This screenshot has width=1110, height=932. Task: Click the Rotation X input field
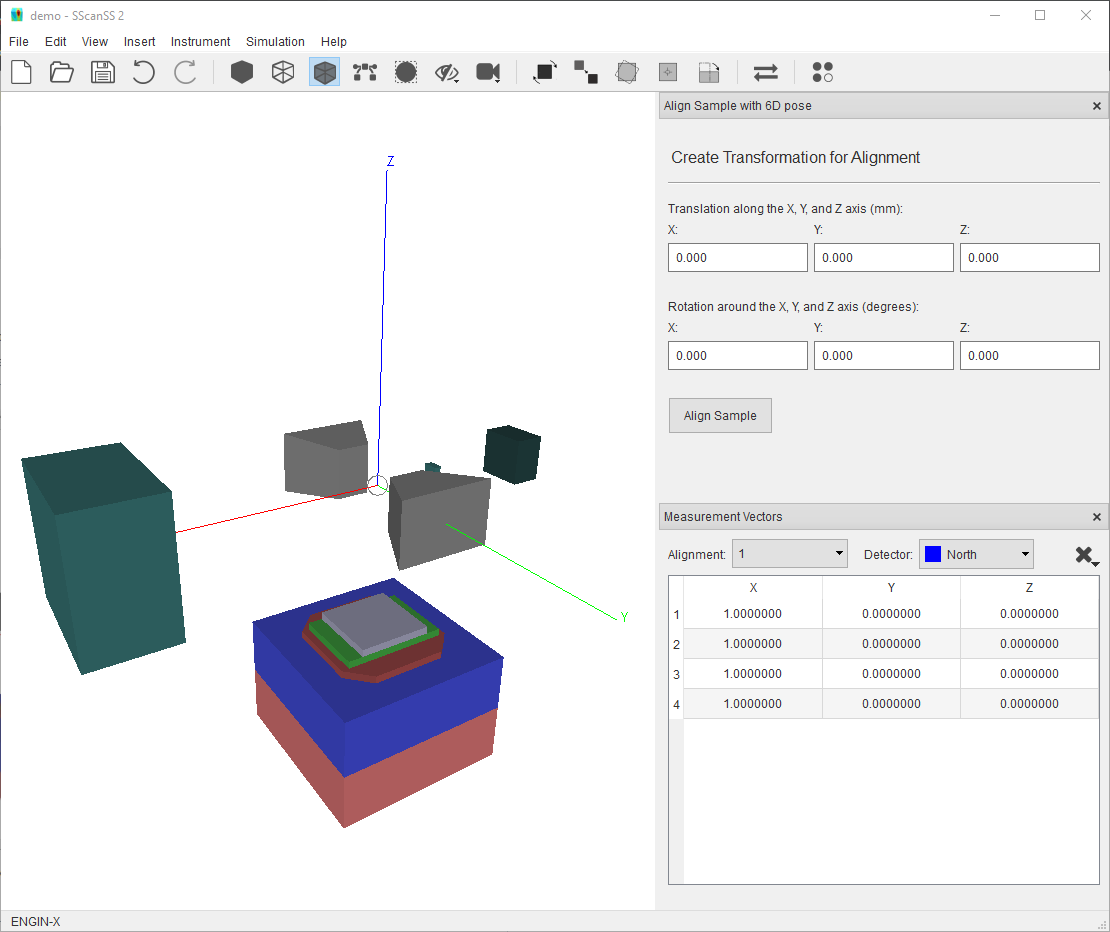coord(738,355)
